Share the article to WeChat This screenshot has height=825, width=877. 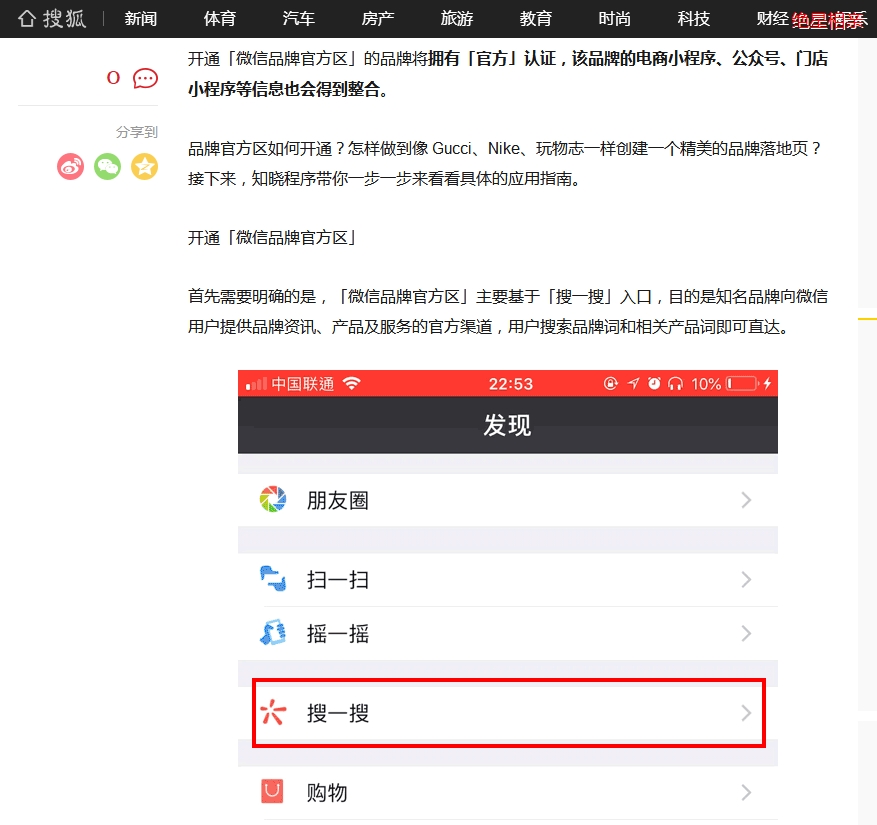pos(107,167)
